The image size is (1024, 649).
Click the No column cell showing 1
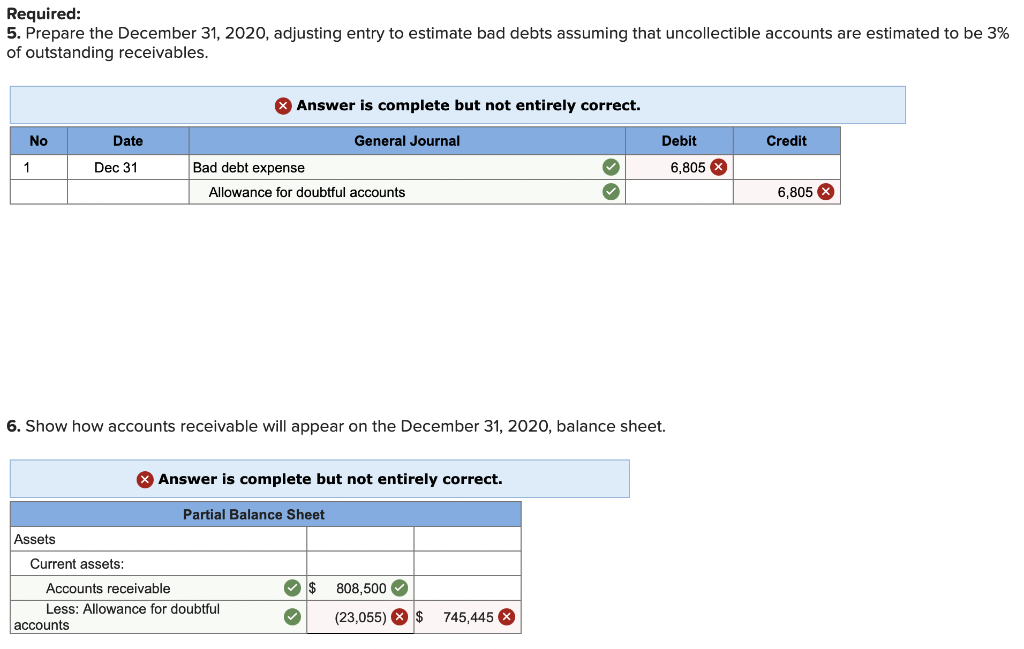coord(38,167)
